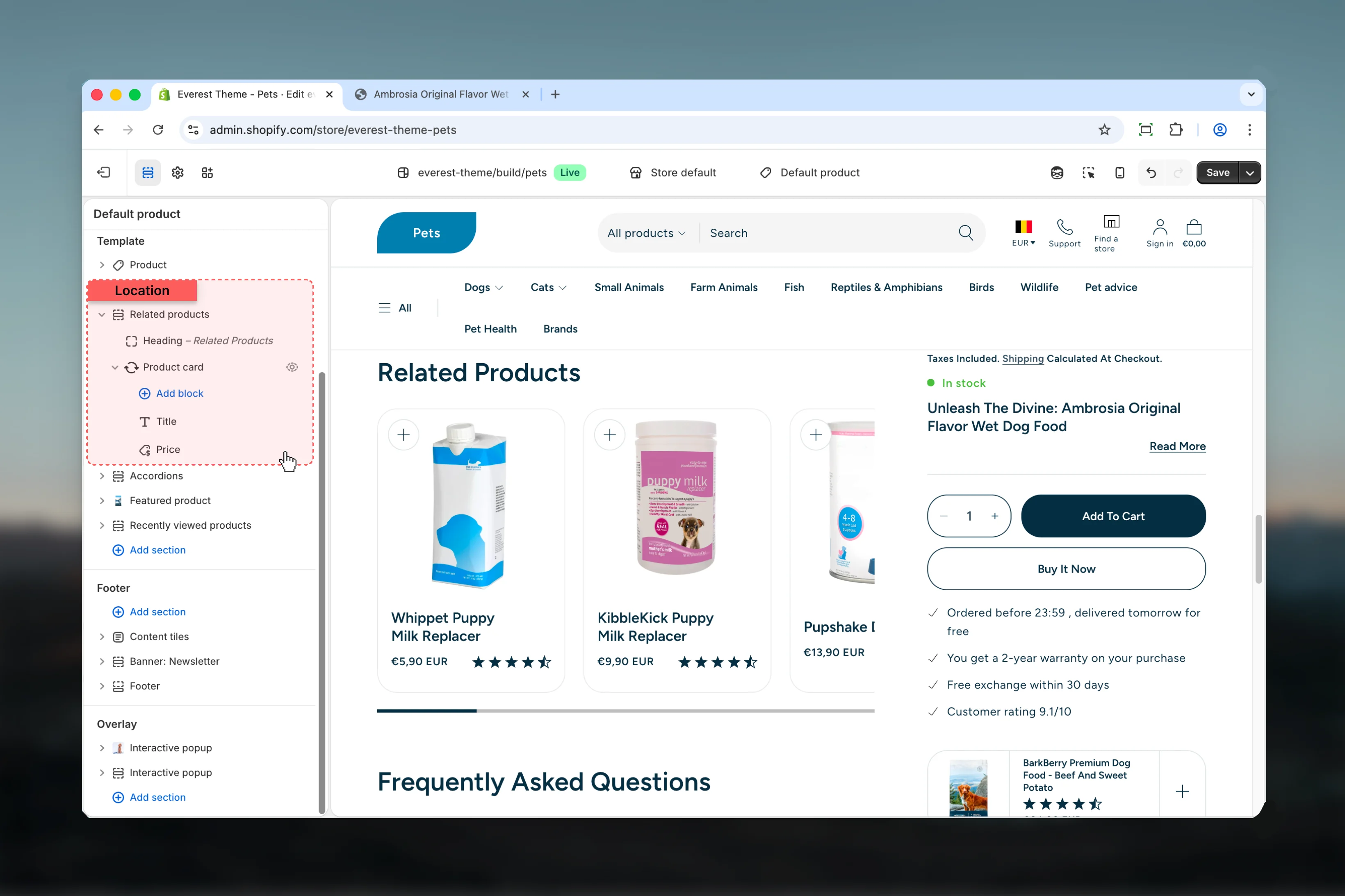Click the Support phone icon
Screen dimensions: 1345x896
[1065, 227]
